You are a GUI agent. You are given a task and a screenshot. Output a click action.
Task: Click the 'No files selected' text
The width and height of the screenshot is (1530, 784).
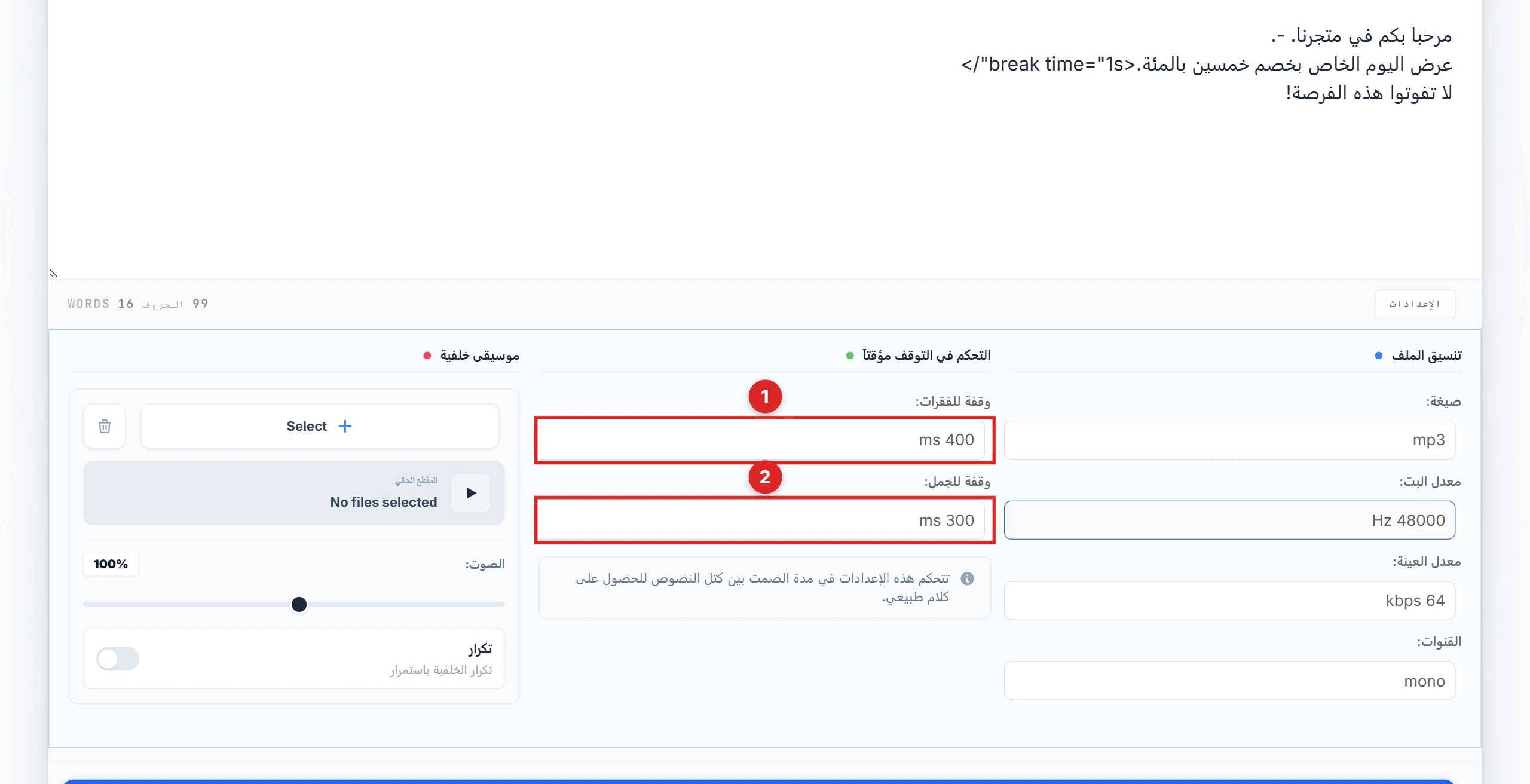tap(384, 502)
